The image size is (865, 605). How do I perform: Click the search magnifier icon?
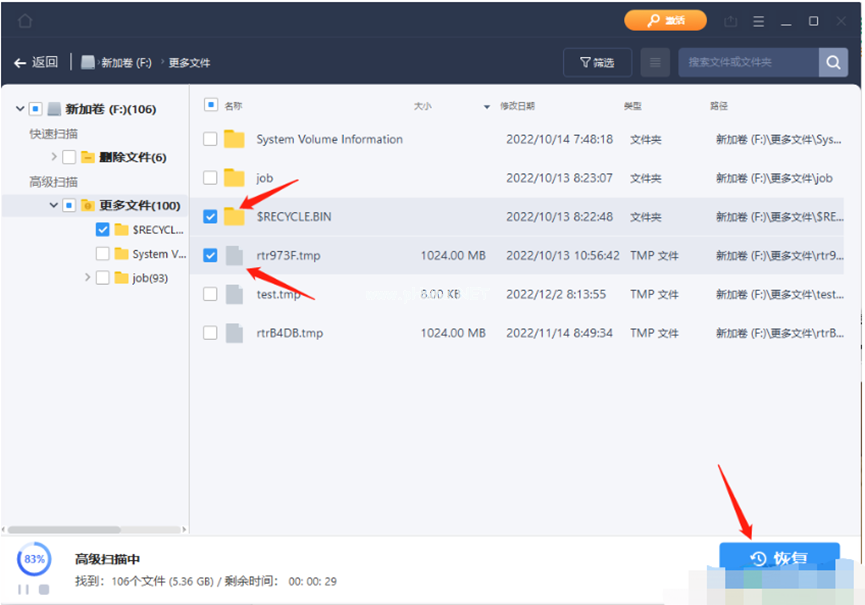[833, 62]
